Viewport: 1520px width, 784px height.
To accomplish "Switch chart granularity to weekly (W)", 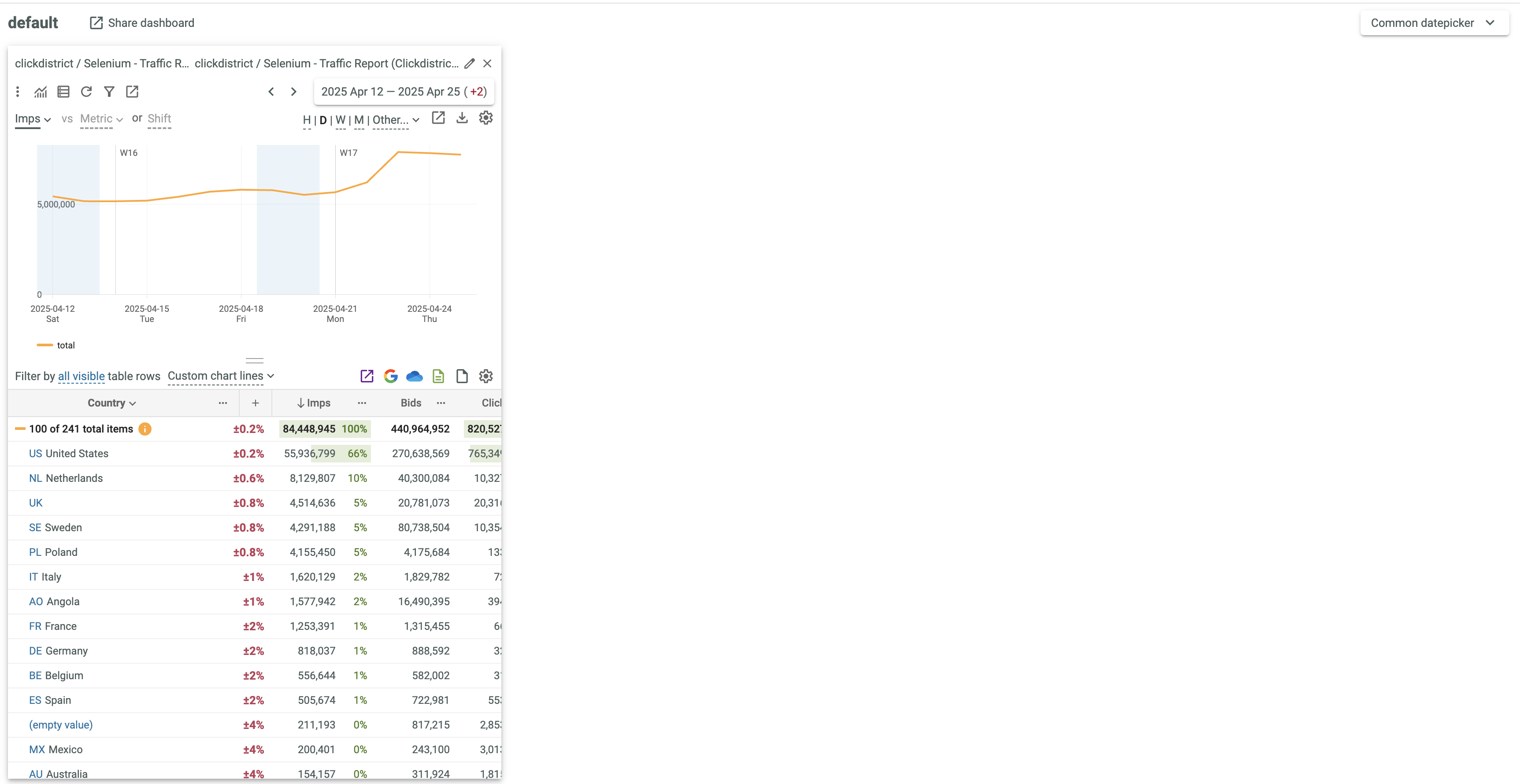I will pos(341,120).
